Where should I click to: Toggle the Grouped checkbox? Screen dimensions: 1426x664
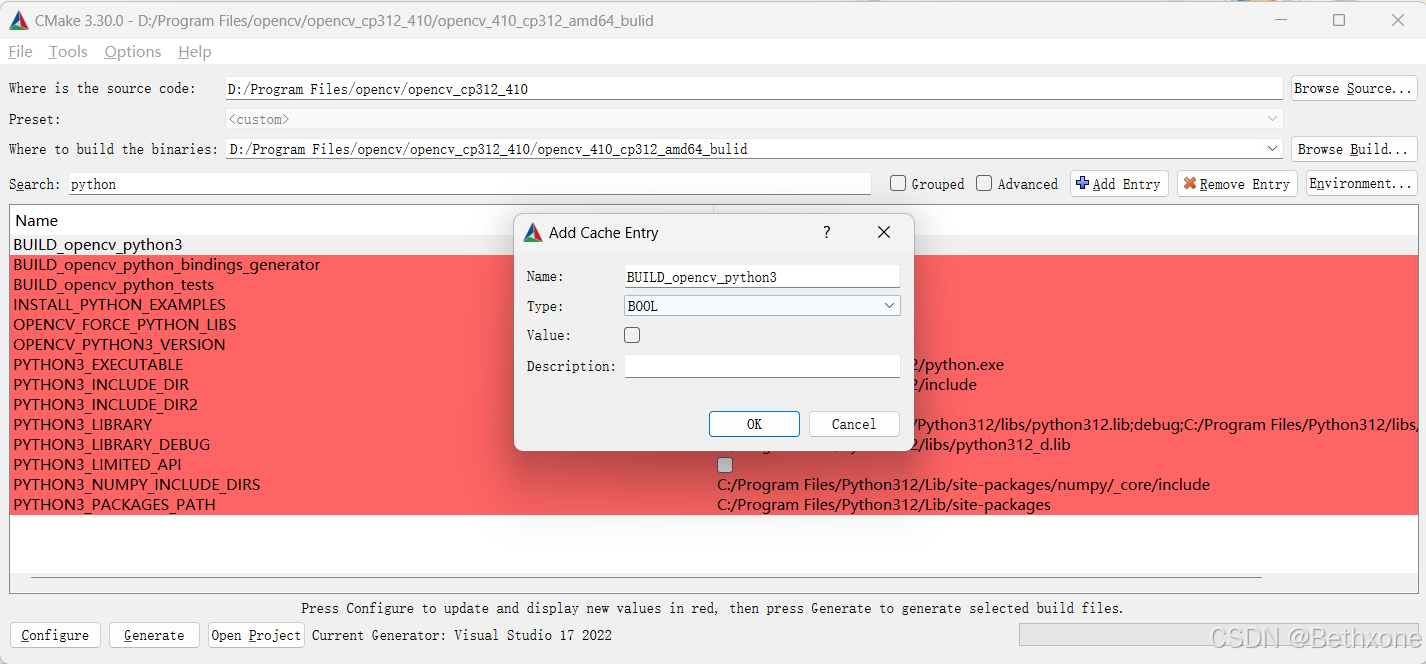[x=898, y=184]
